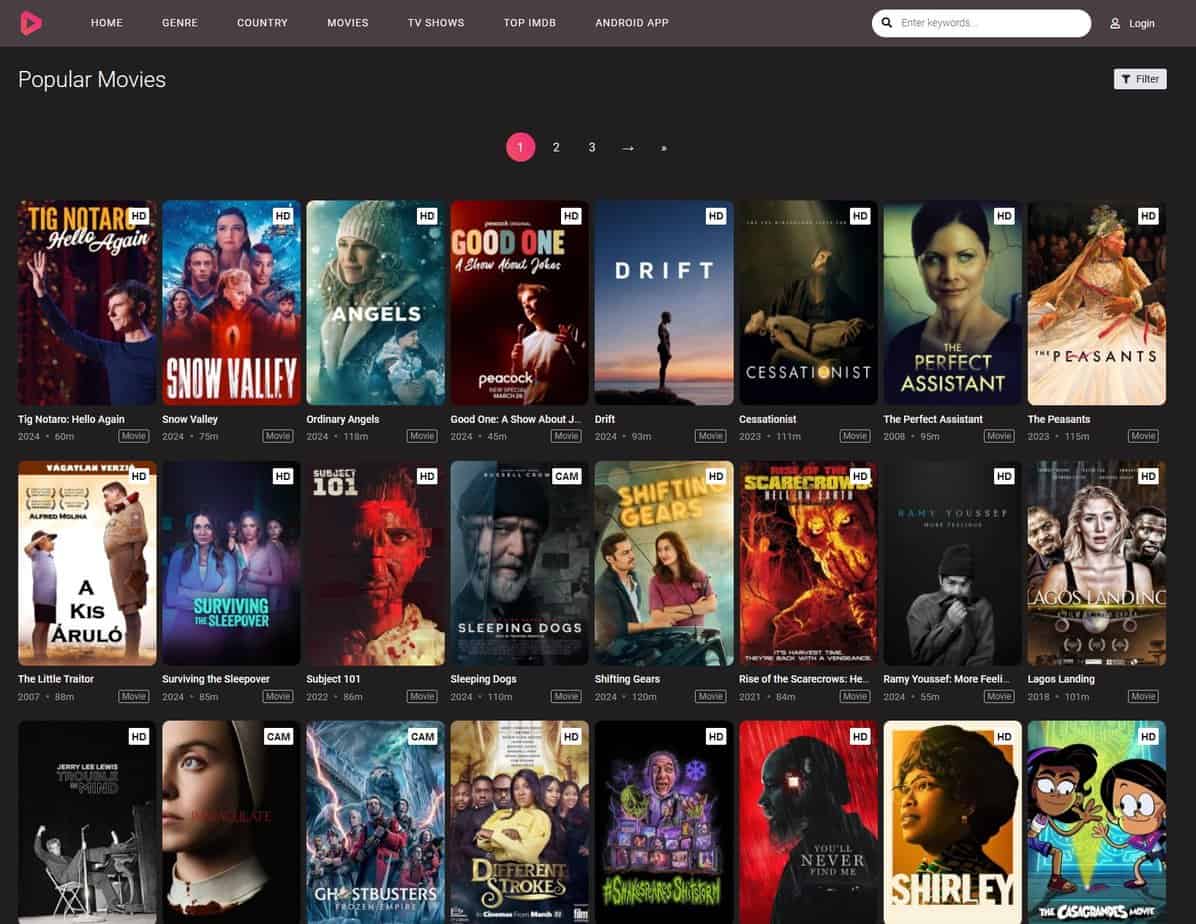Click Ramy Youssef: More Feelings title

(946, 679)
